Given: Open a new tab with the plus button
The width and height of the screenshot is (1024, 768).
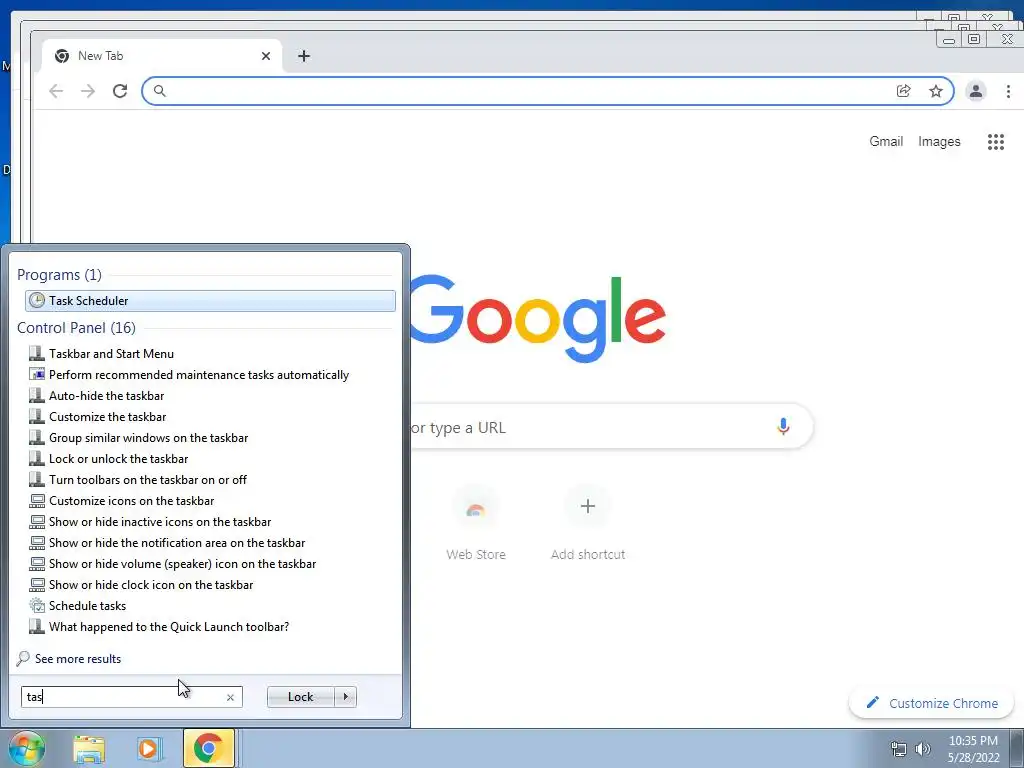Looking at the screenshot, I should pos(304,56).
